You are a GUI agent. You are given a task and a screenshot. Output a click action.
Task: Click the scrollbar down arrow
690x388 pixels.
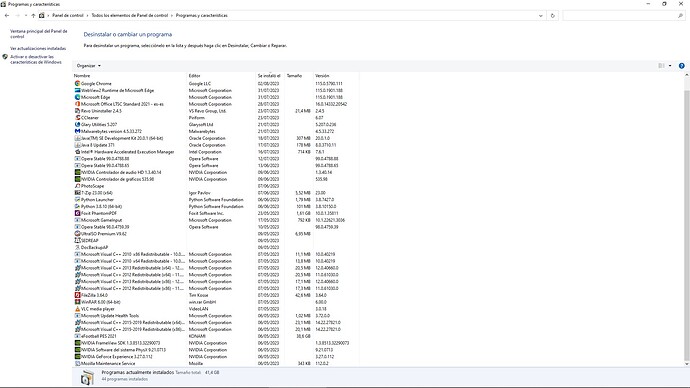tap(686, 364)
